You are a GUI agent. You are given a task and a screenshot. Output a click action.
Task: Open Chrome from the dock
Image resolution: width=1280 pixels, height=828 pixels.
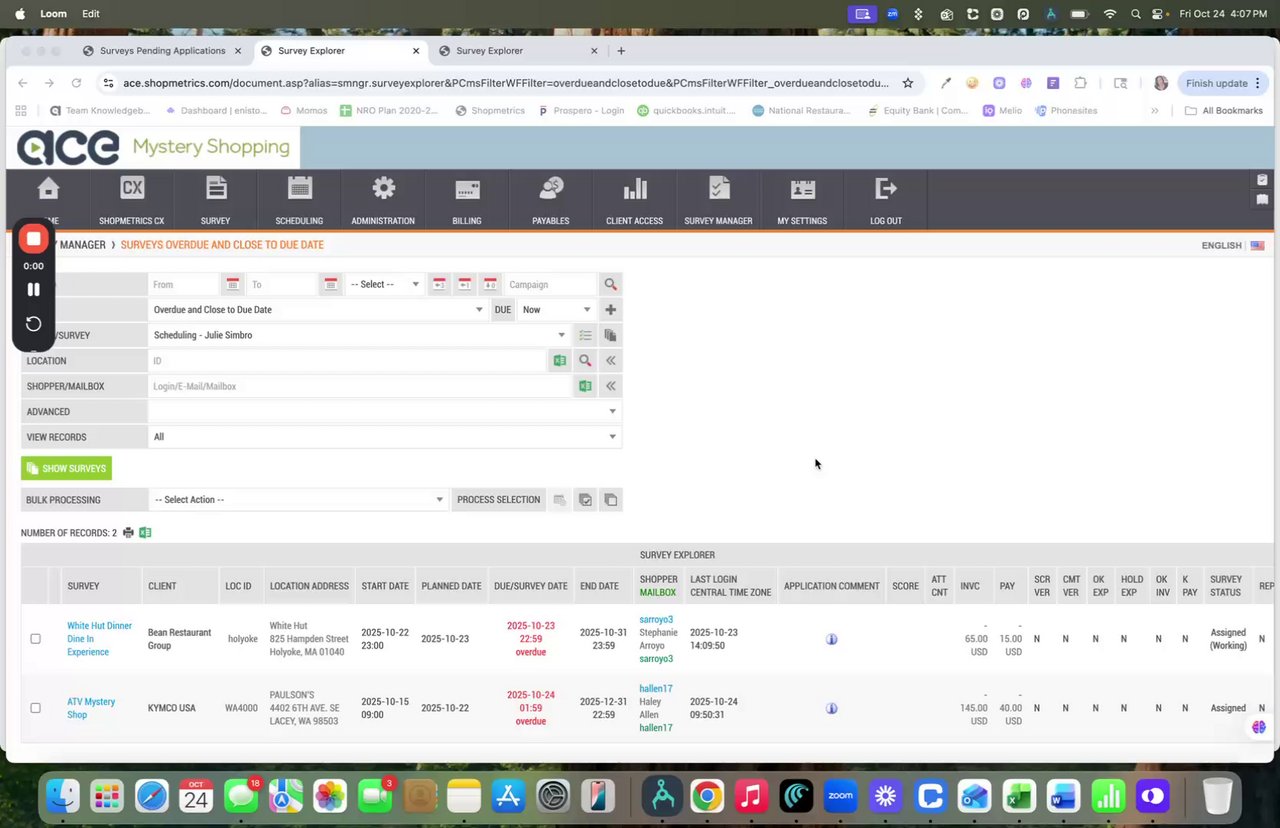click(707, 796)
